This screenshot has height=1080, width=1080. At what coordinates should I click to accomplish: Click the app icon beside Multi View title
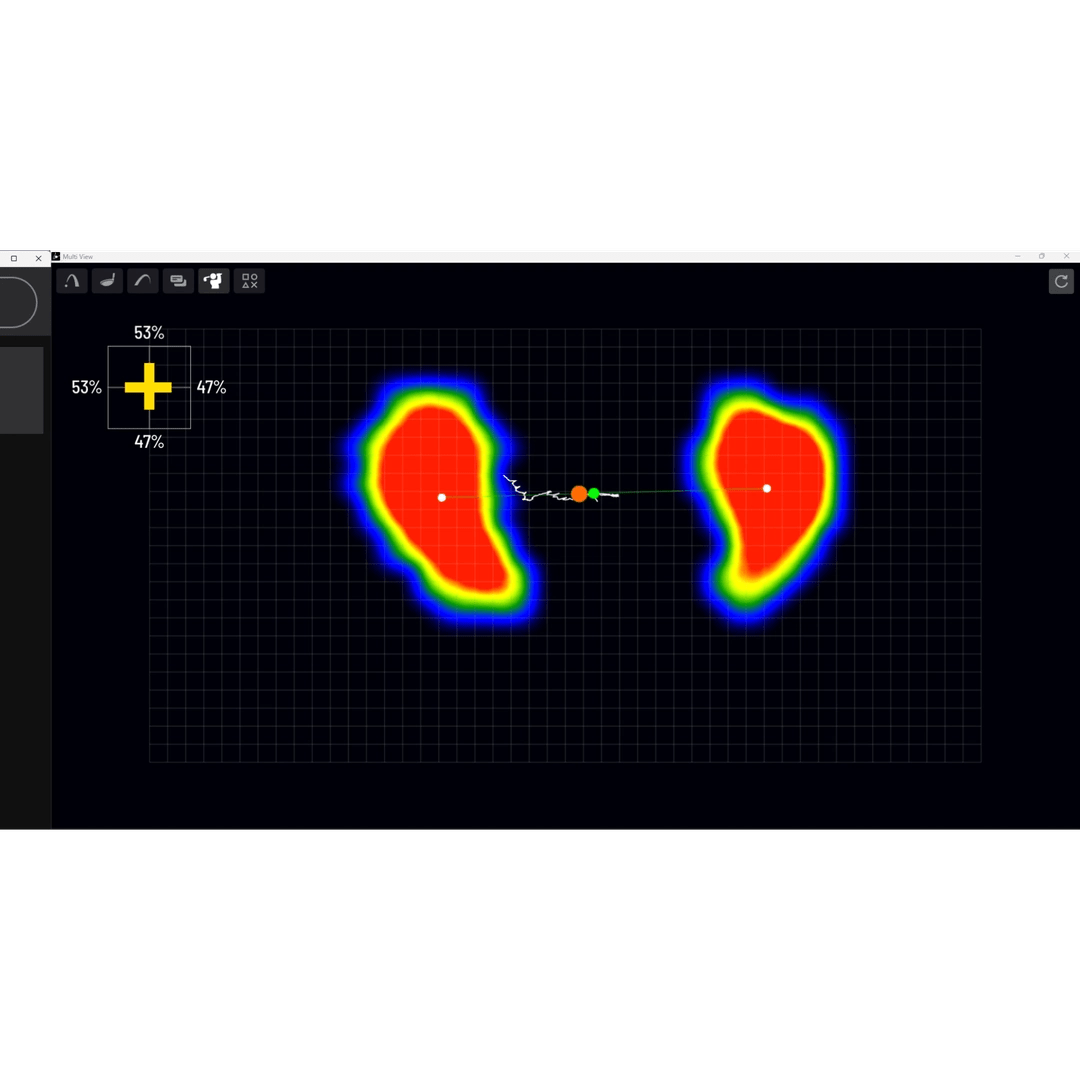(56, 257)
